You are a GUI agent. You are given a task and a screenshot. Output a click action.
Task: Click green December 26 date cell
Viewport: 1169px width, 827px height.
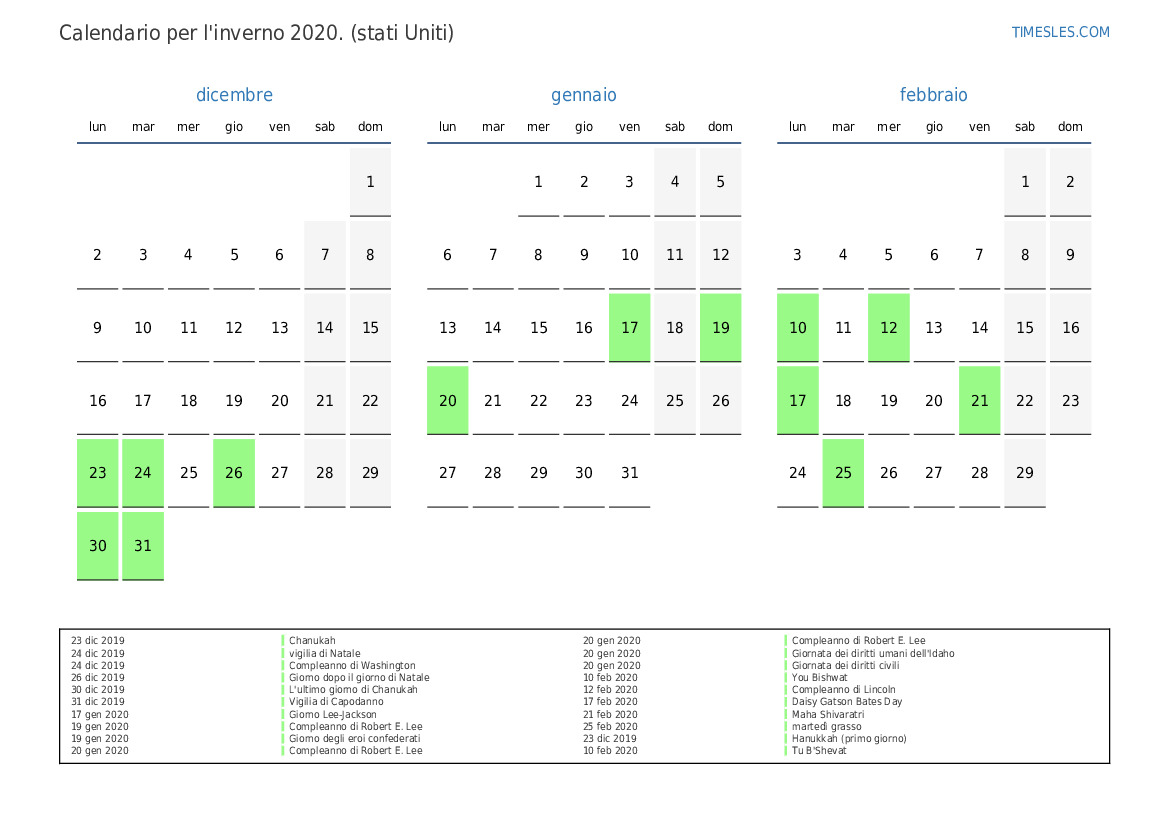tap(234, 473)
